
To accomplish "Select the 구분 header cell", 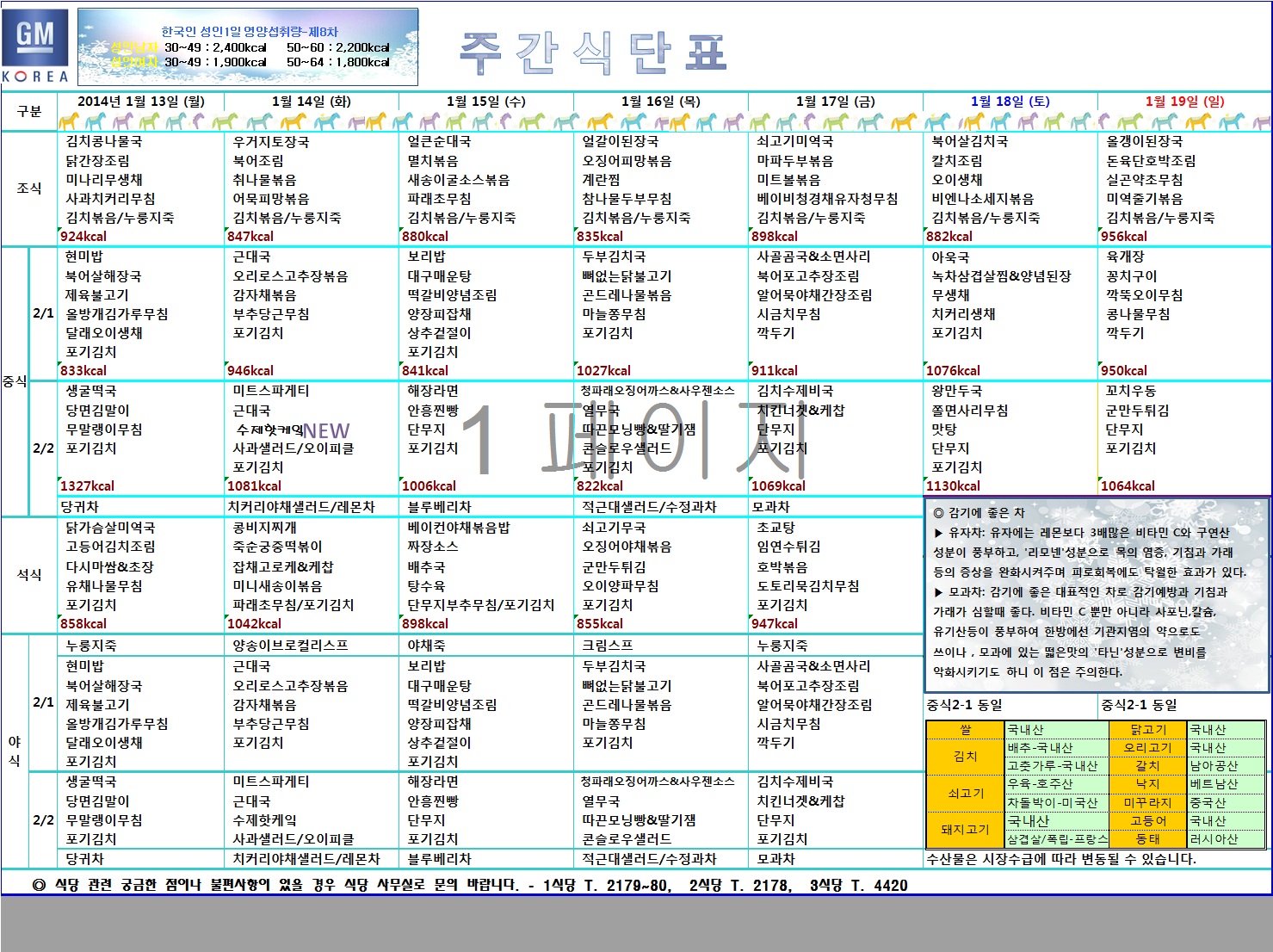I will pyautogui.click(x=29, y=111).
